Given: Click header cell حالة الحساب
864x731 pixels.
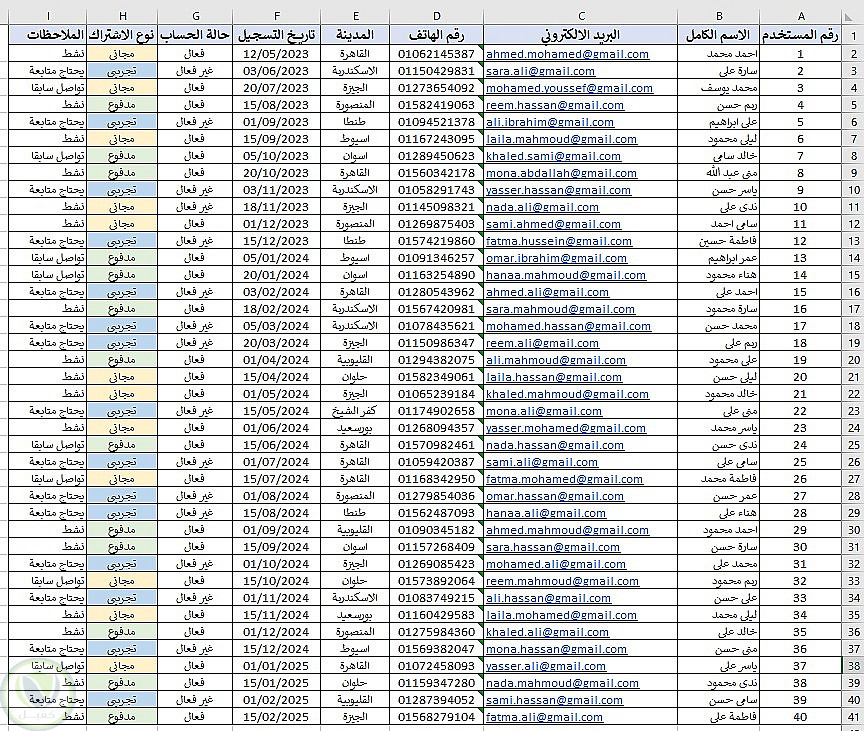Looking at the screenshot, I should [x=195, y=36].
